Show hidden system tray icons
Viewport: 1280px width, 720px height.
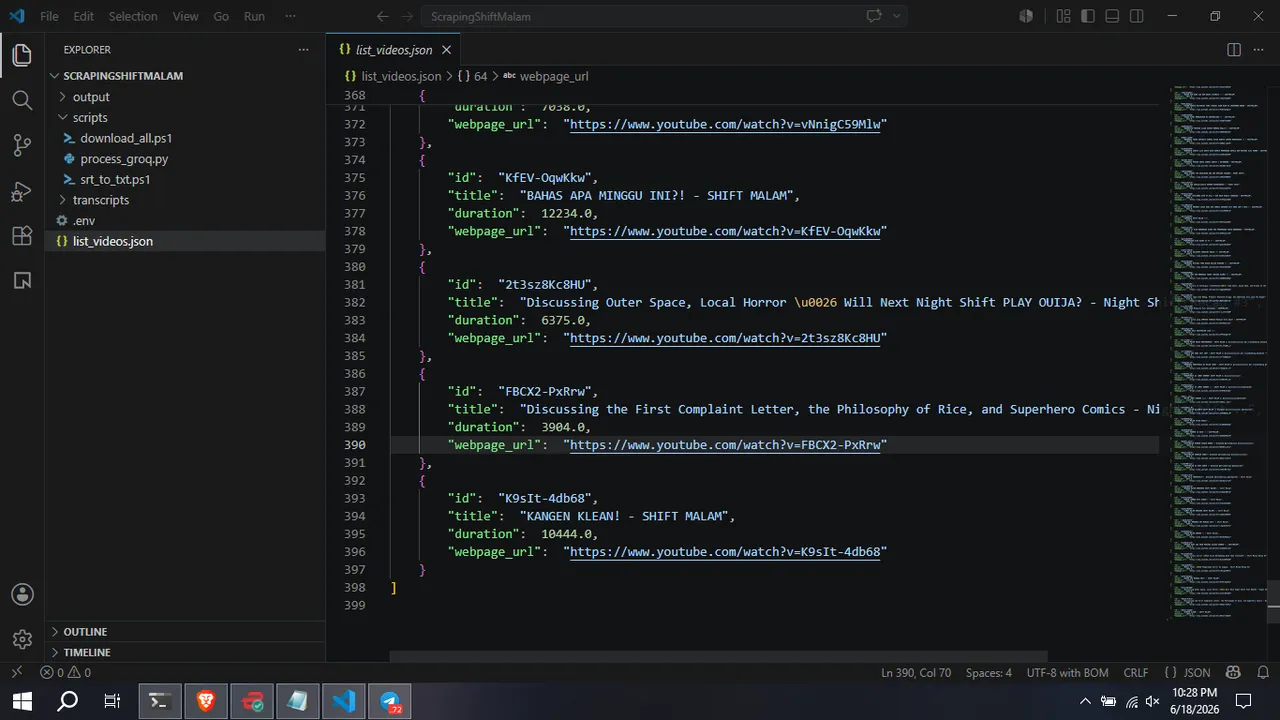click(x=1085, y=701)
